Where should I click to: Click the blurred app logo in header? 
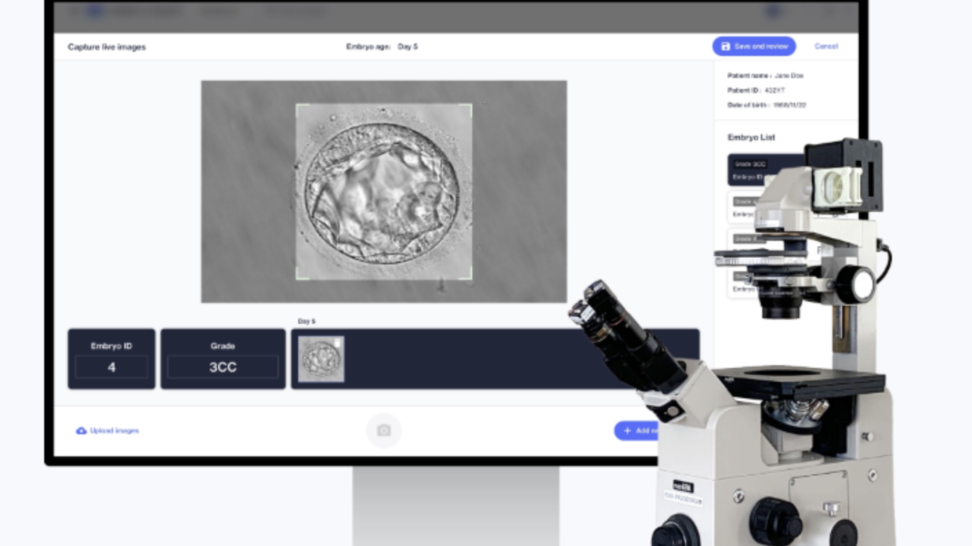click(x=95, y=12)
